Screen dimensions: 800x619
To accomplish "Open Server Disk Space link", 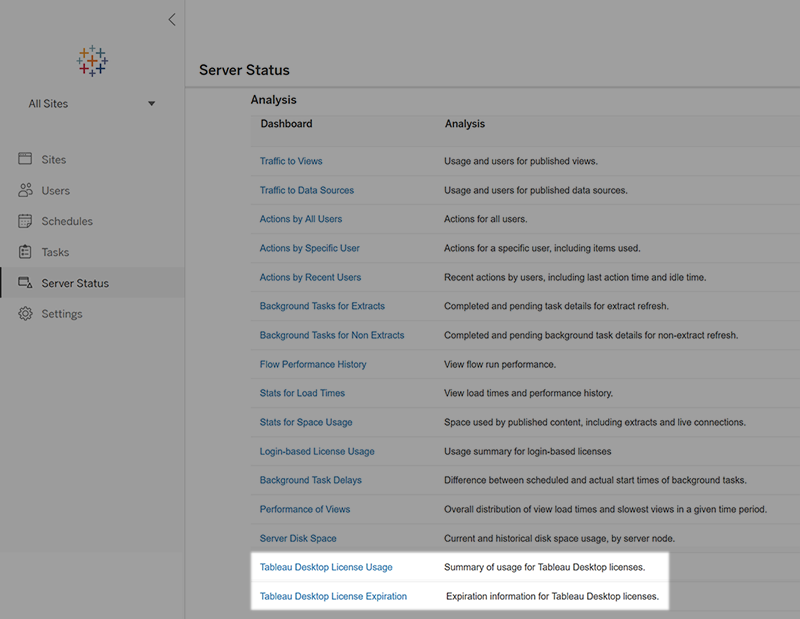I will (298, 538).
